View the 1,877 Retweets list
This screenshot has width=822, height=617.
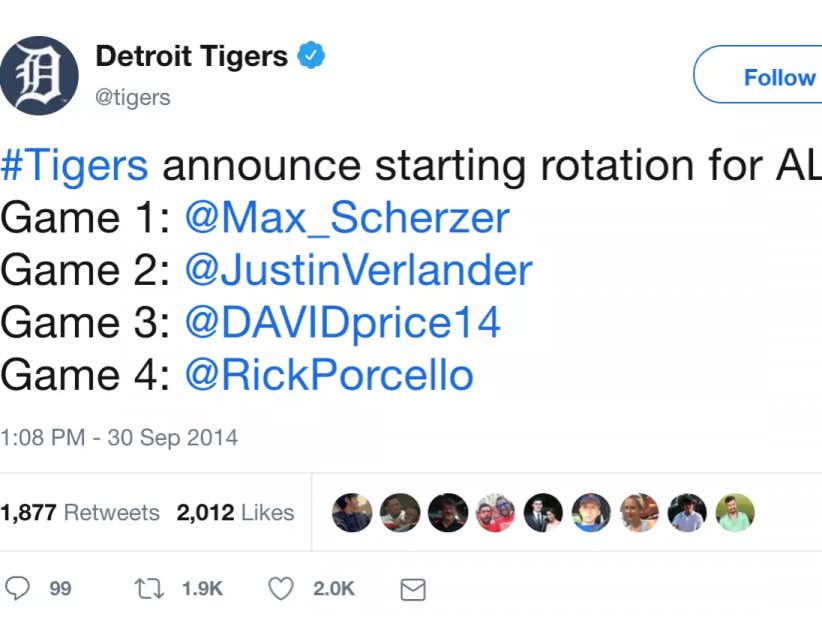point(80,512)
